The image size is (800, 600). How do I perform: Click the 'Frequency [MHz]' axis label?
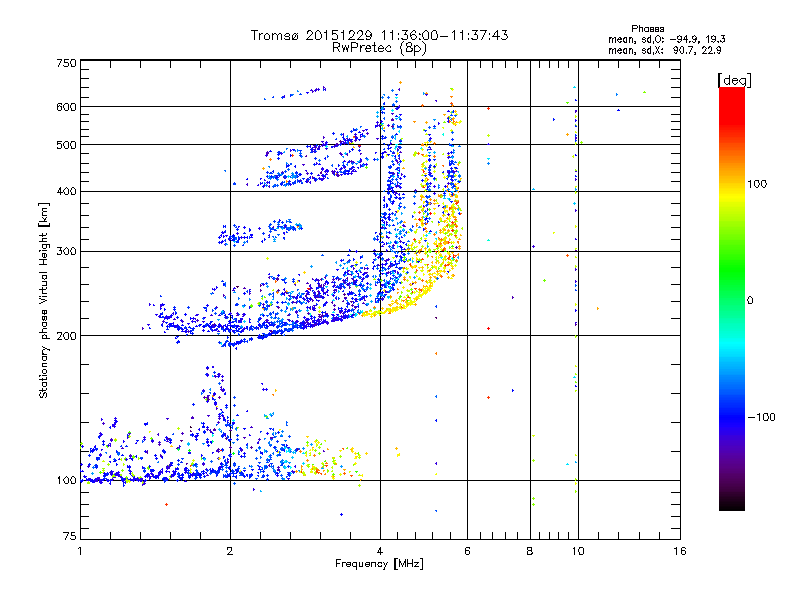[379, 564]
